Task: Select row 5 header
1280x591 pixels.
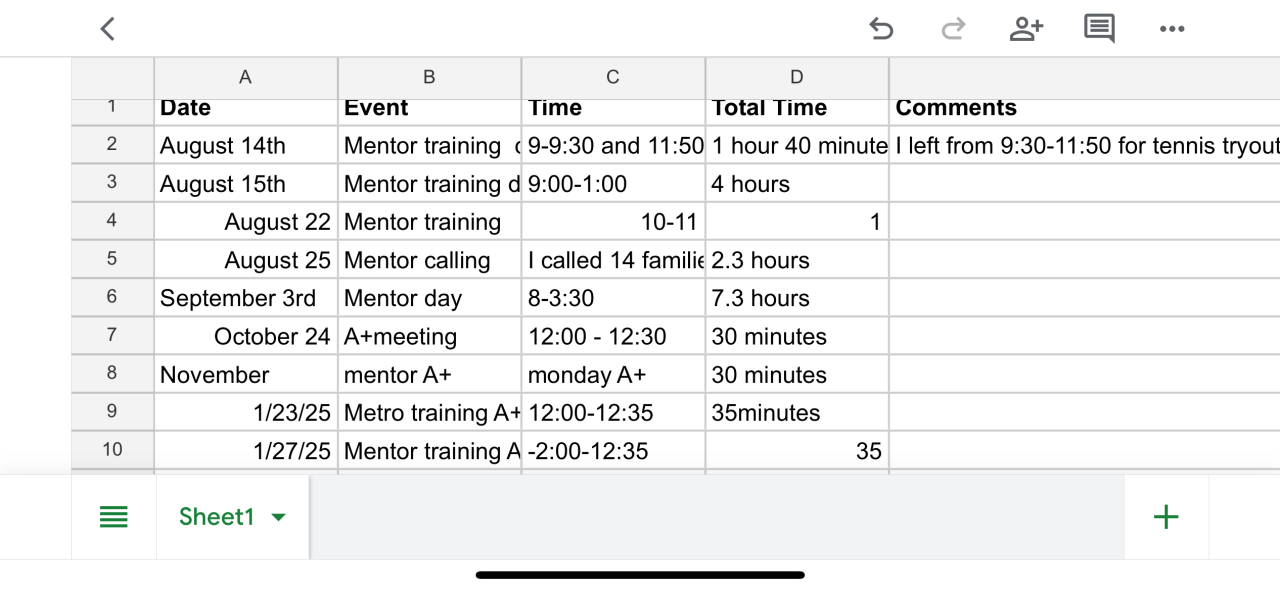Action: [x=112, y=259]
